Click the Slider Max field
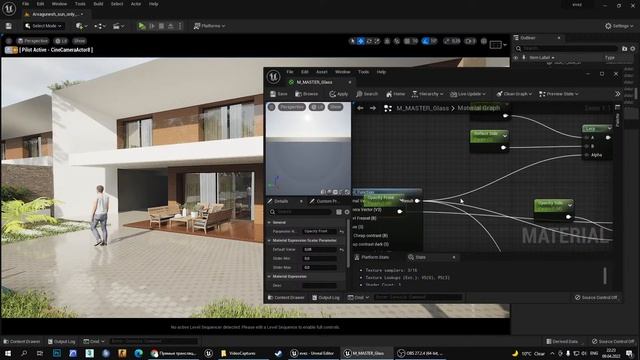The image size is (640, 360). [320, 267]
